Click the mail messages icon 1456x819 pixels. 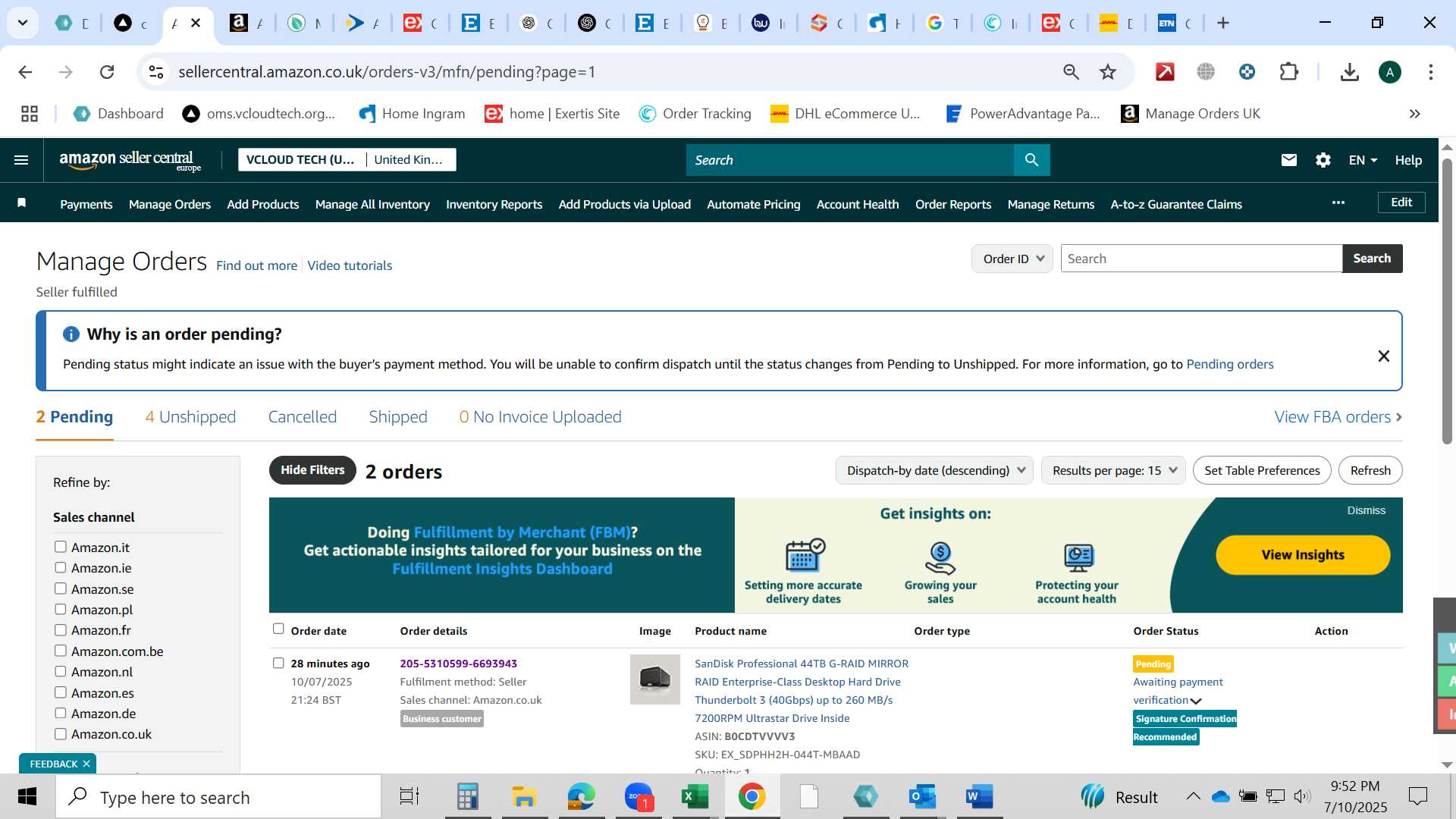click(x=1288, y=160)
